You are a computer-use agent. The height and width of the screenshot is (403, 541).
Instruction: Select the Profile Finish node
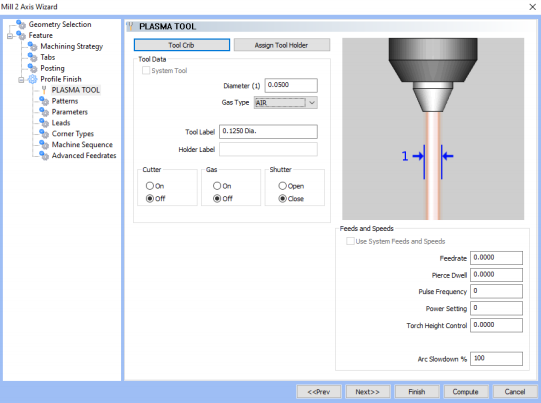tap(61, 79)
